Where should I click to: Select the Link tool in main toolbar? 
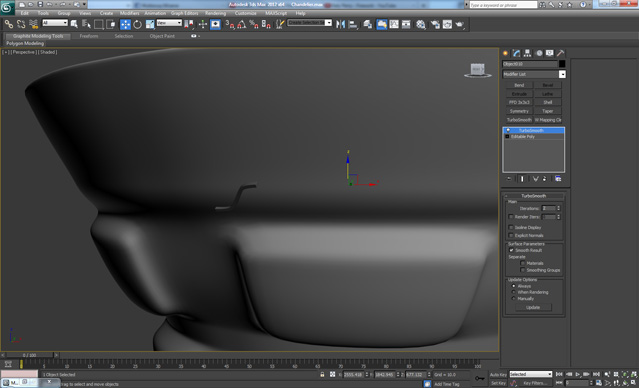coord(8,24)
